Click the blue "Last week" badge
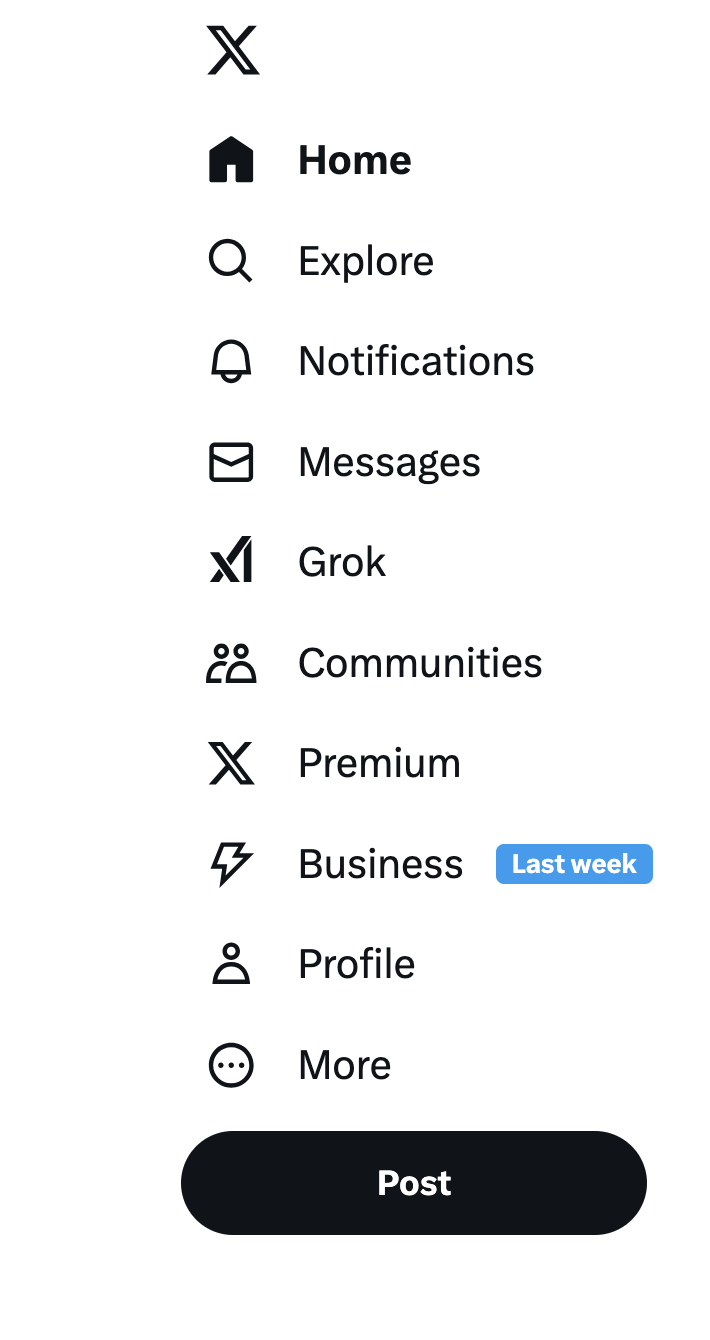 point(574,864)
